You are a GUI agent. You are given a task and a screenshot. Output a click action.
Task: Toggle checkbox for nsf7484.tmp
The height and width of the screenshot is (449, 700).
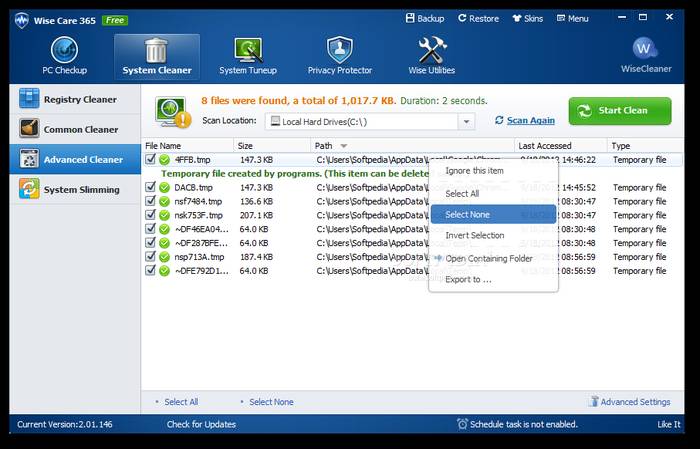(151, 201)
